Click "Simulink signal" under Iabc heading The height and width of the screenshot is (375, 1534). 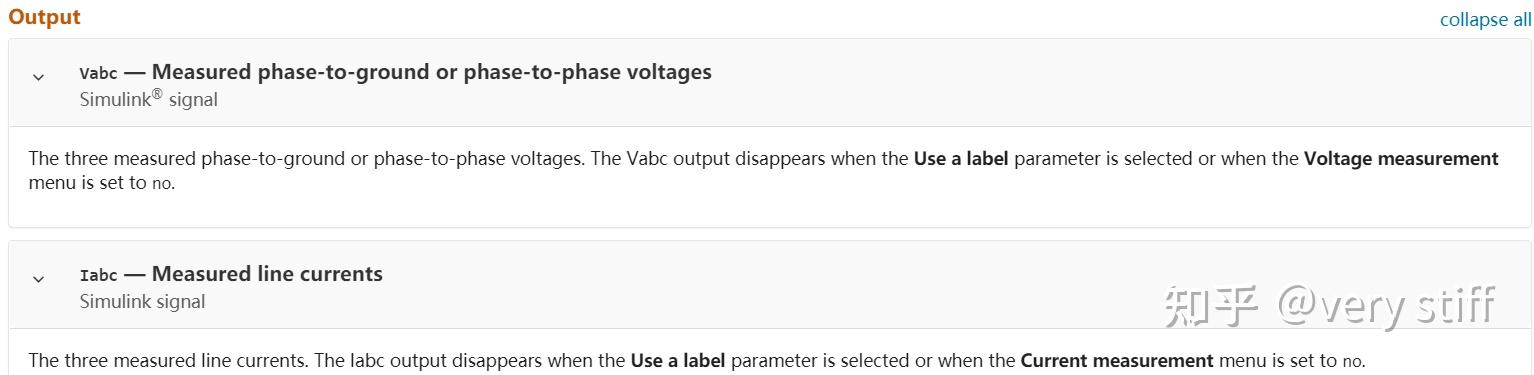click(142, 301)
